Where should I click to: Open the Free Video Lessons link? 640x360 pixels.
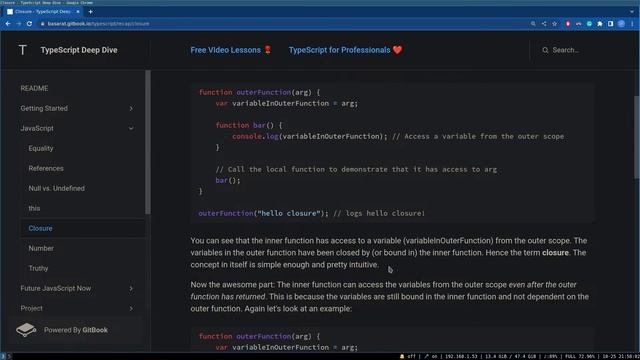(231, 50)
